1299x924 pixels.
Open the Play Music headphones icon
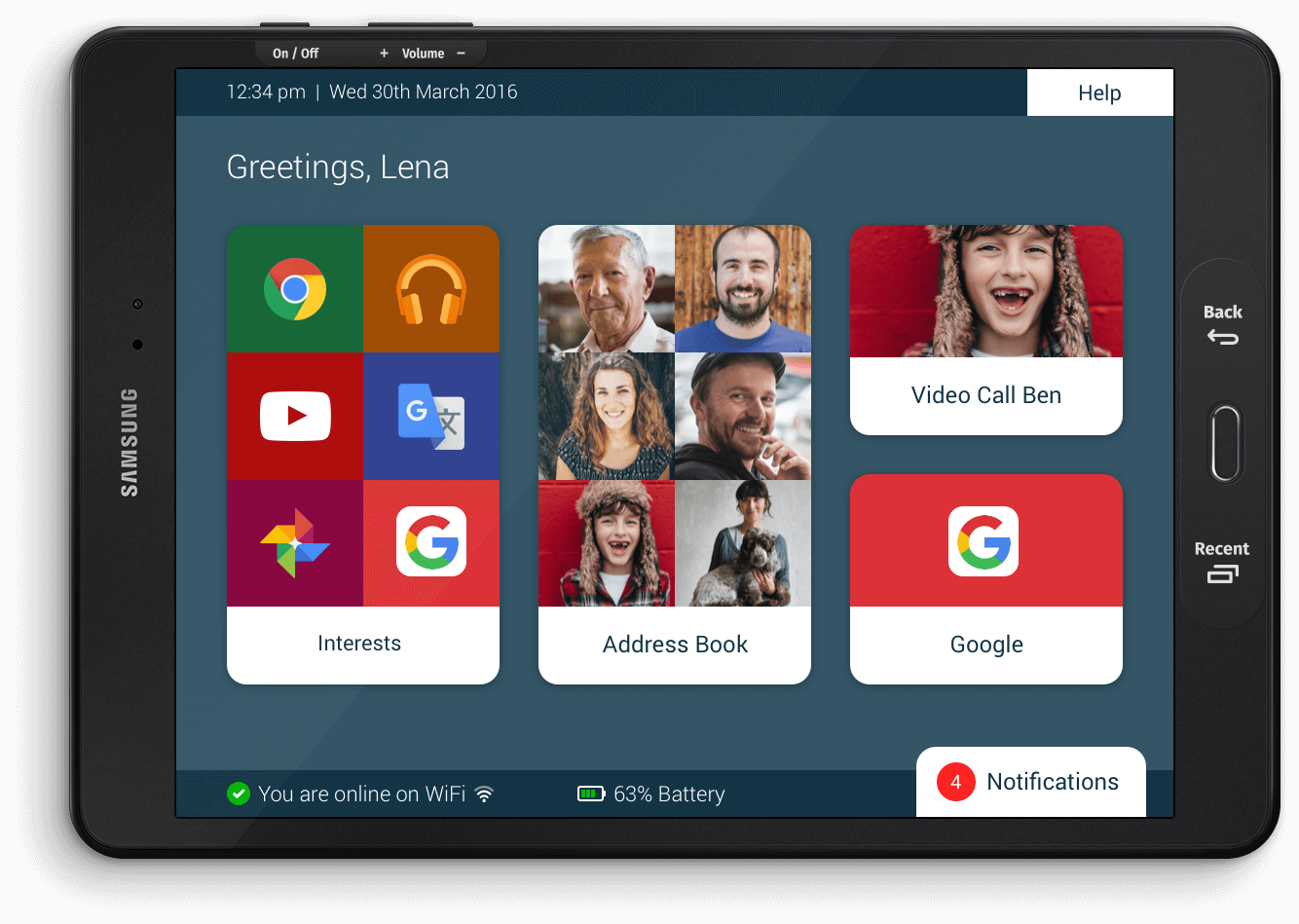431,289
